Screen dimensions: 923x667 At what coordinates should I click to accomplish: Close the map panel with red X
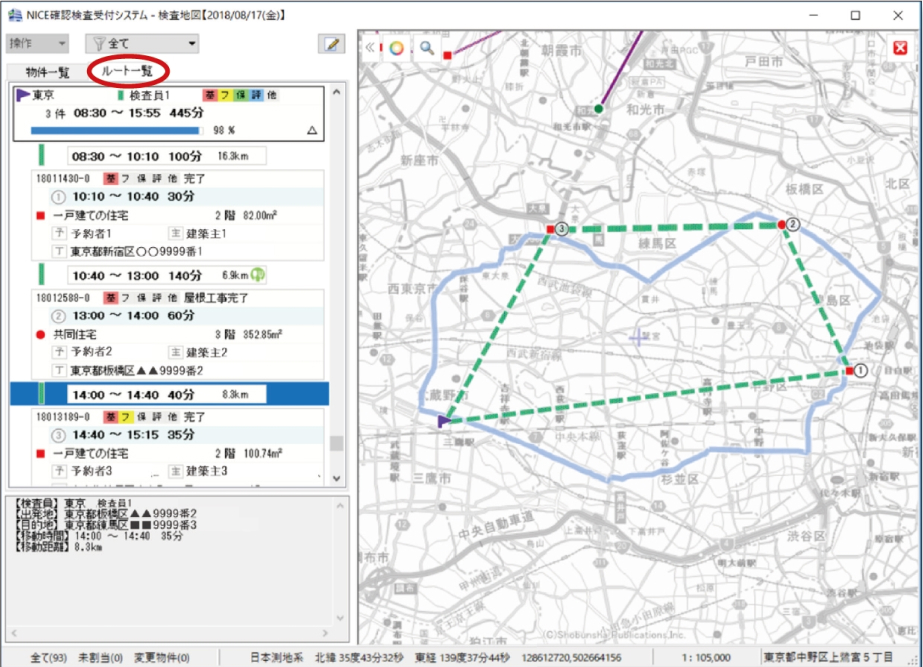(x=900, y=48)
